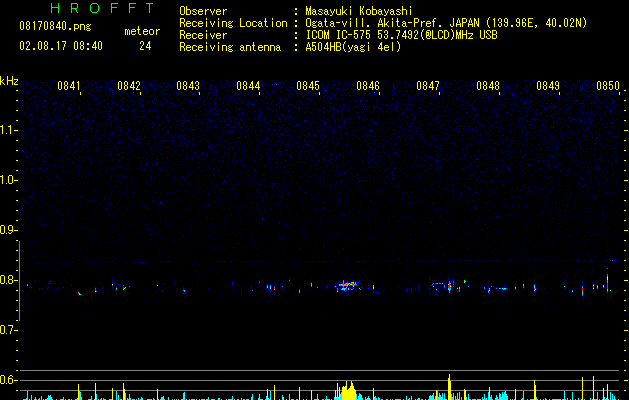Click the meteor count 24
The image size is (629, 400).
[145, 46]
